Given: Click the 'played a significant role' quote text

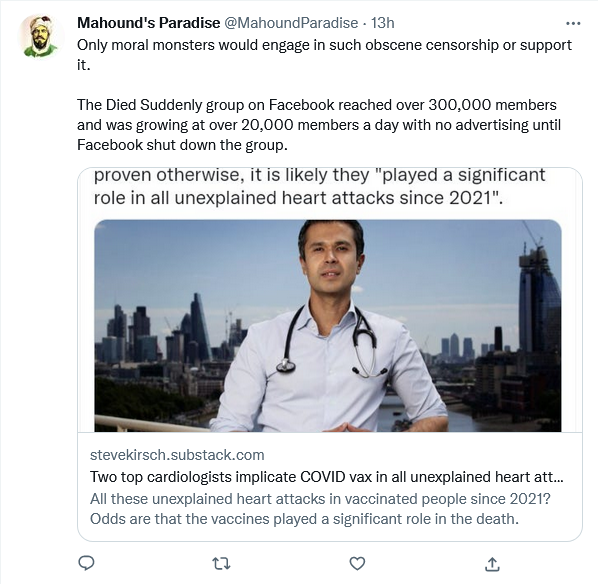Looking at the screenshot, I should [320, 186].
